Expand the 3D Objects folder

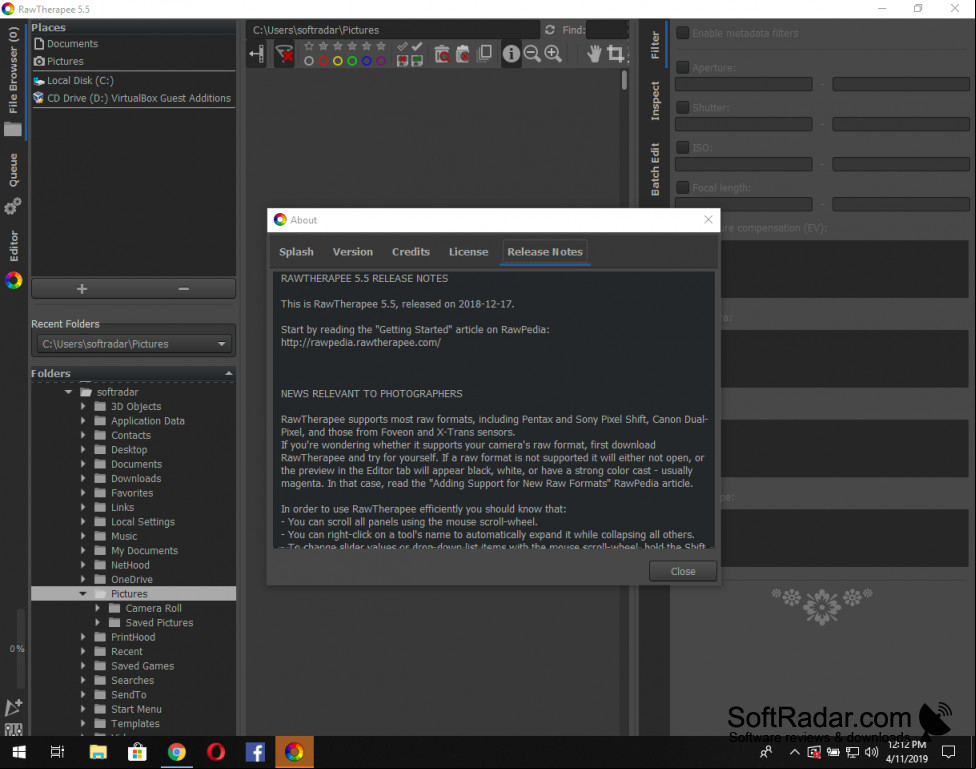click(x=83, y=407)
